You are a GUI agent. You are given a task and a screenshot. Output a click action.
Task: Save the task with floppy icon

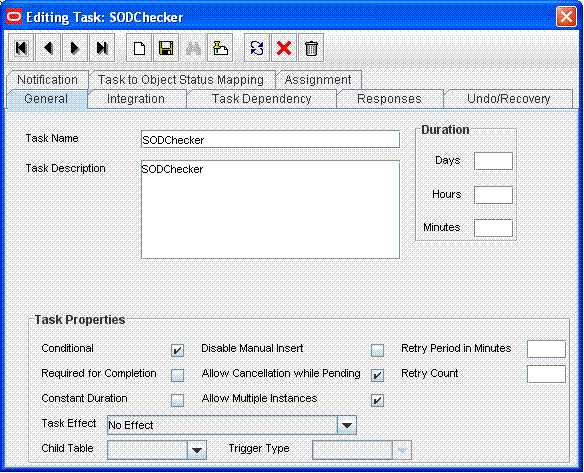166,48
